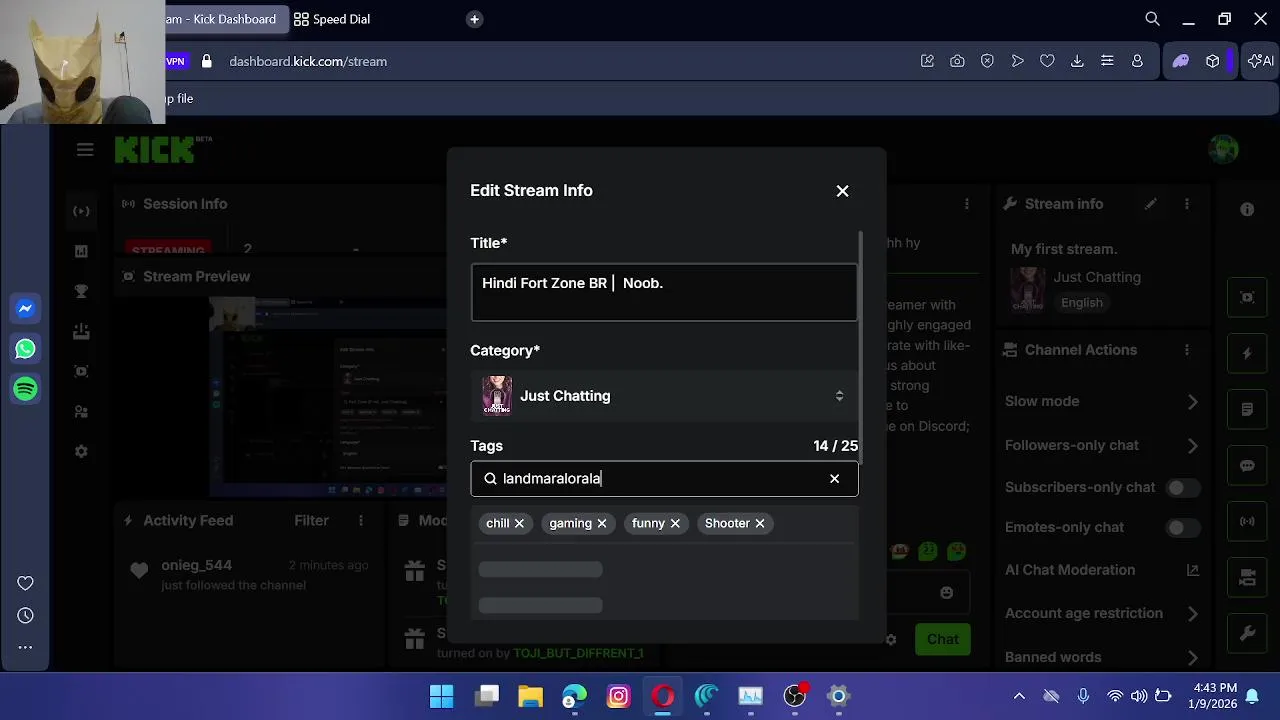The image size is (1280, 720).
Task: Close the Edit Stream Info dialog
Action: 842,191
